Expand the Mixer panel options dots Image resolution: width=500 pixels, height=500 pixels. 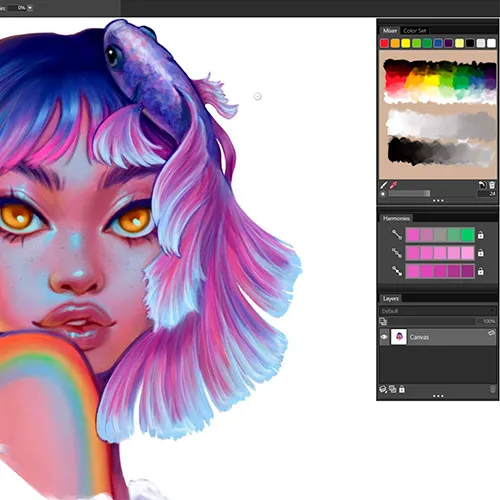point(438,201)
